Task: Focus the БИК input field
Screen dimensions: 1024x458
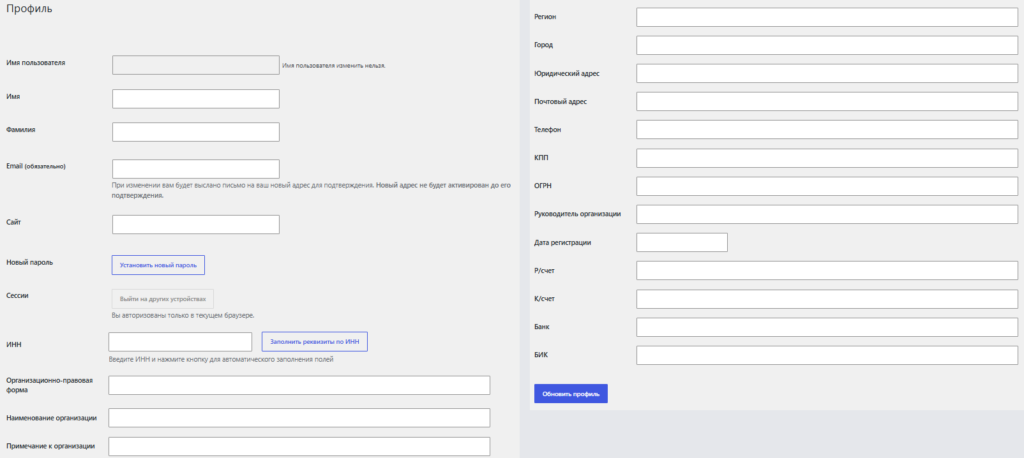Action: 827,355
